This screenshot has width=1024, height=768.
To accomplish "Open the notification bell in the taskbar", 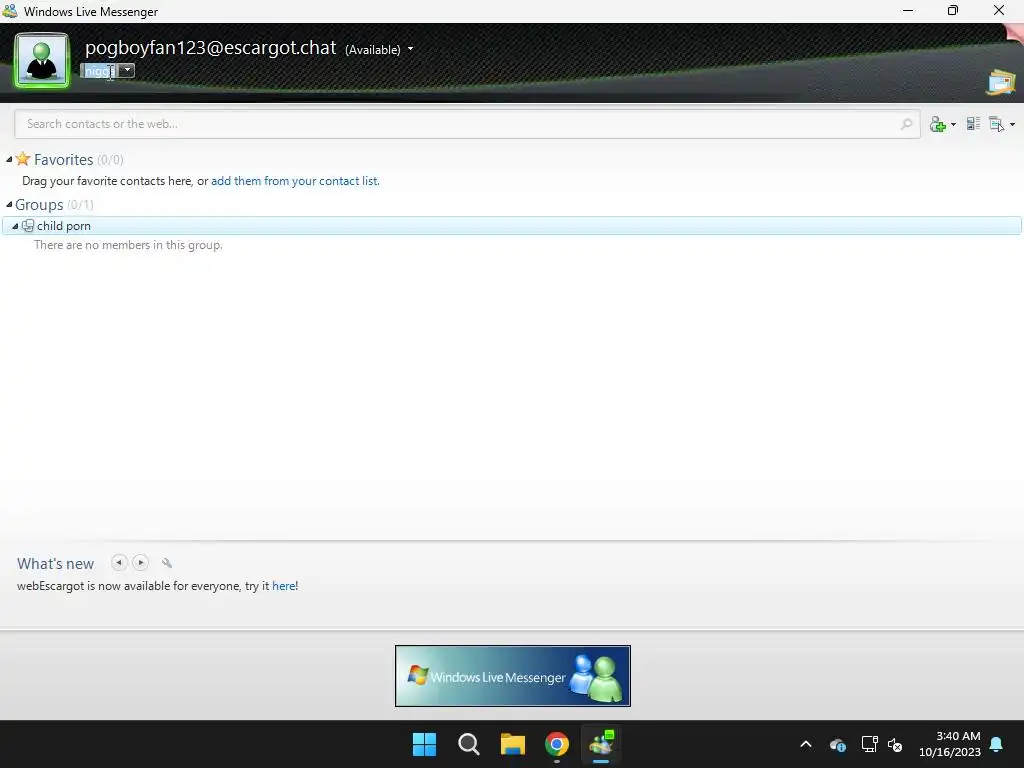I will 997,744.
